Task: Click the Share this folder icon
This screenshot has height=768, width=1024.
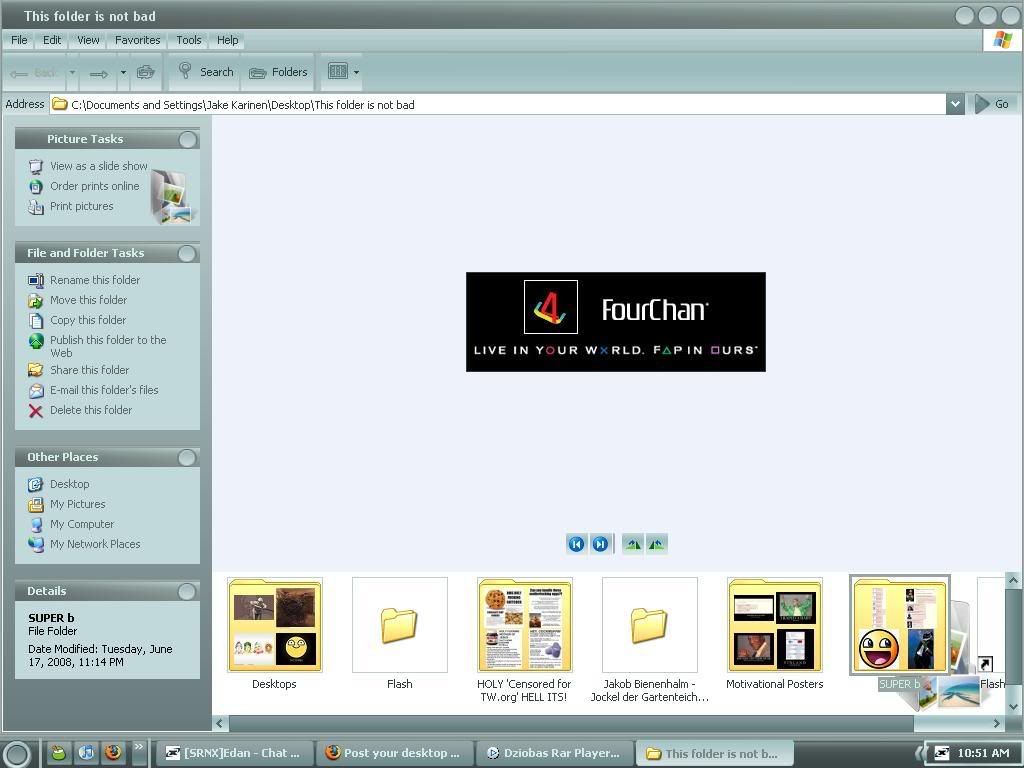Action: 35,370
